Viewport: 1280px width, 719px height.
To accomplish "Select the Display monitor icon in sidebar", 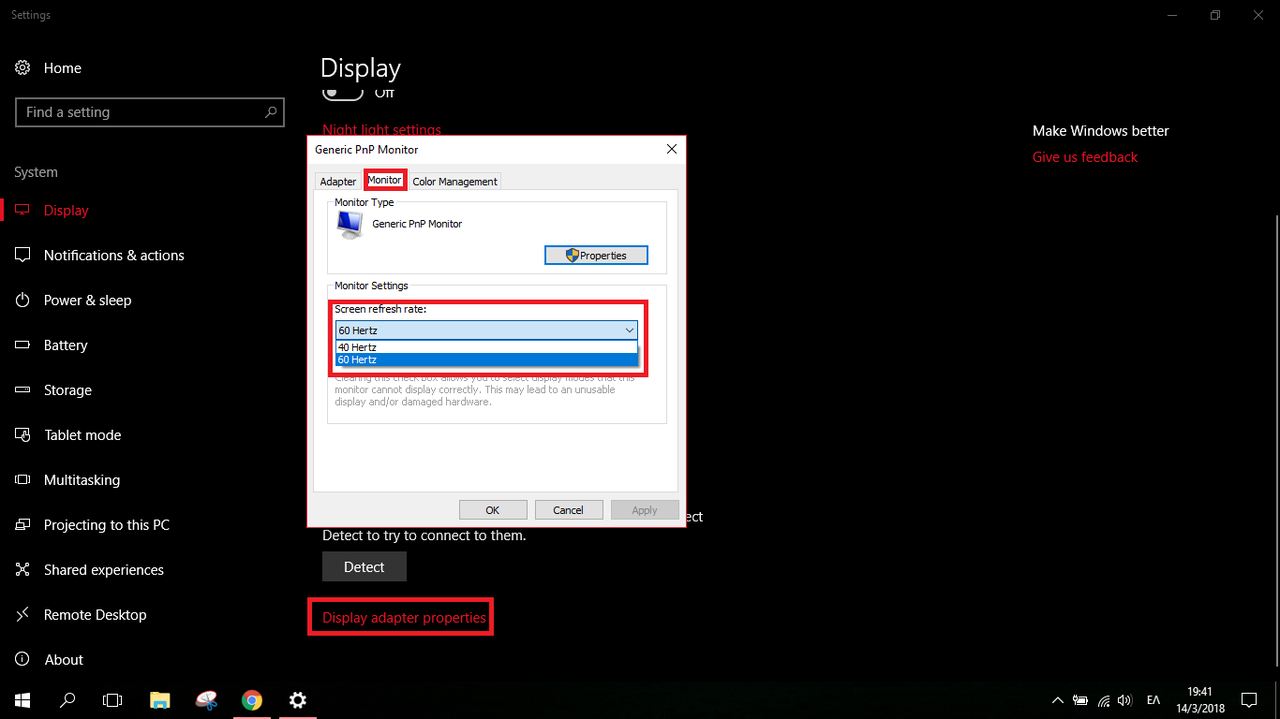I will point(23,210).
